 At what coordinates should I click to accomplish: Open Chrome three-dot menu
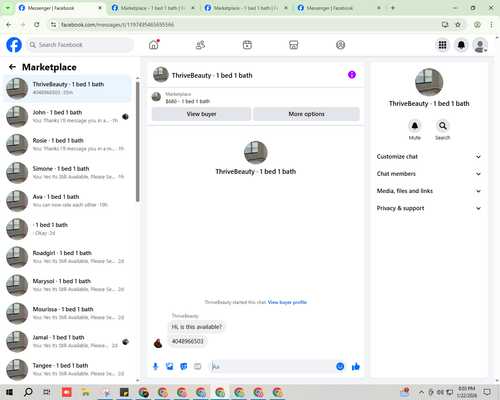click(491, 24)
